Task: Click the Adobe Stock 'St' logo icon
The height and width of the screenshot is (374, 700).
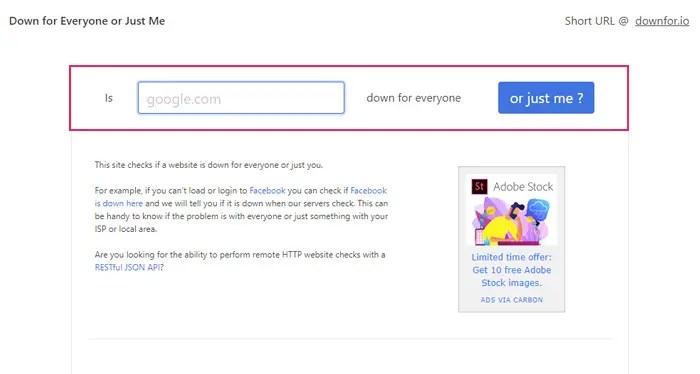Action: (x=479, y=186)
